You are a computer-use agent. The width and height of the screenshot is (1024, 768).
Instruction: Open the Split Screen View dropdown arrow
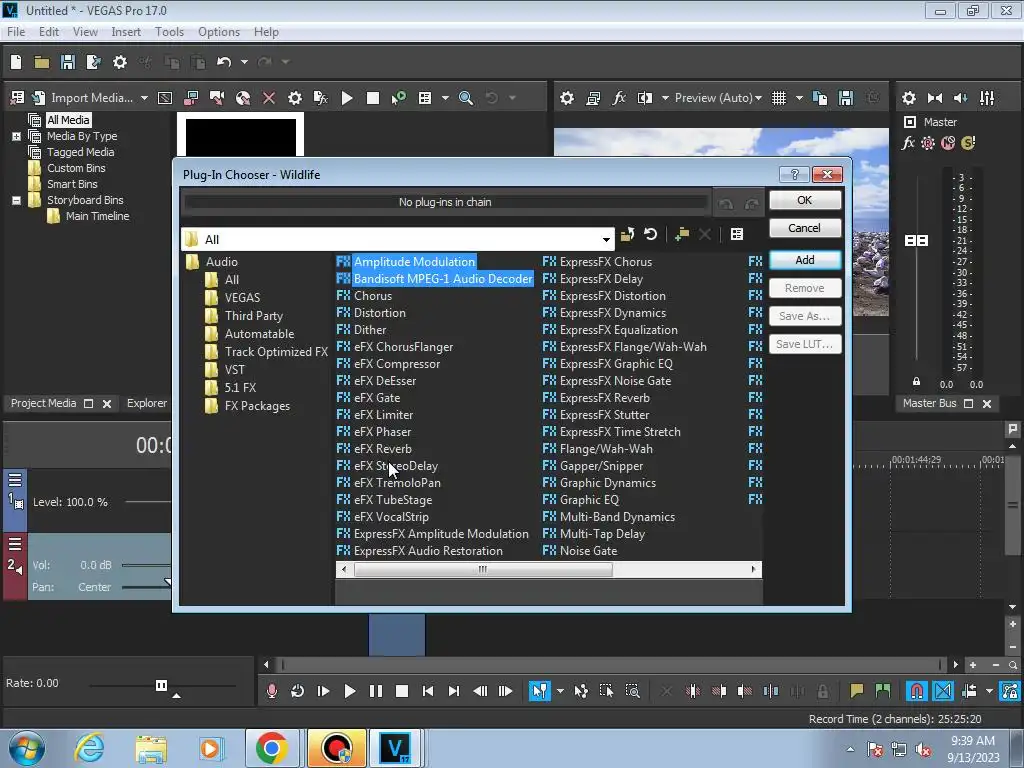coord(665,98)
